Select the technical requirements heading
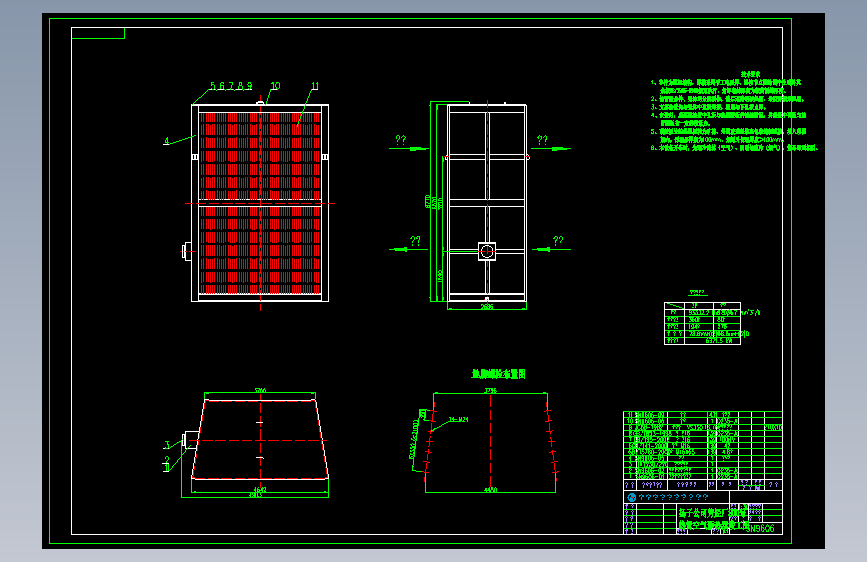 click(x=750, y=74)
